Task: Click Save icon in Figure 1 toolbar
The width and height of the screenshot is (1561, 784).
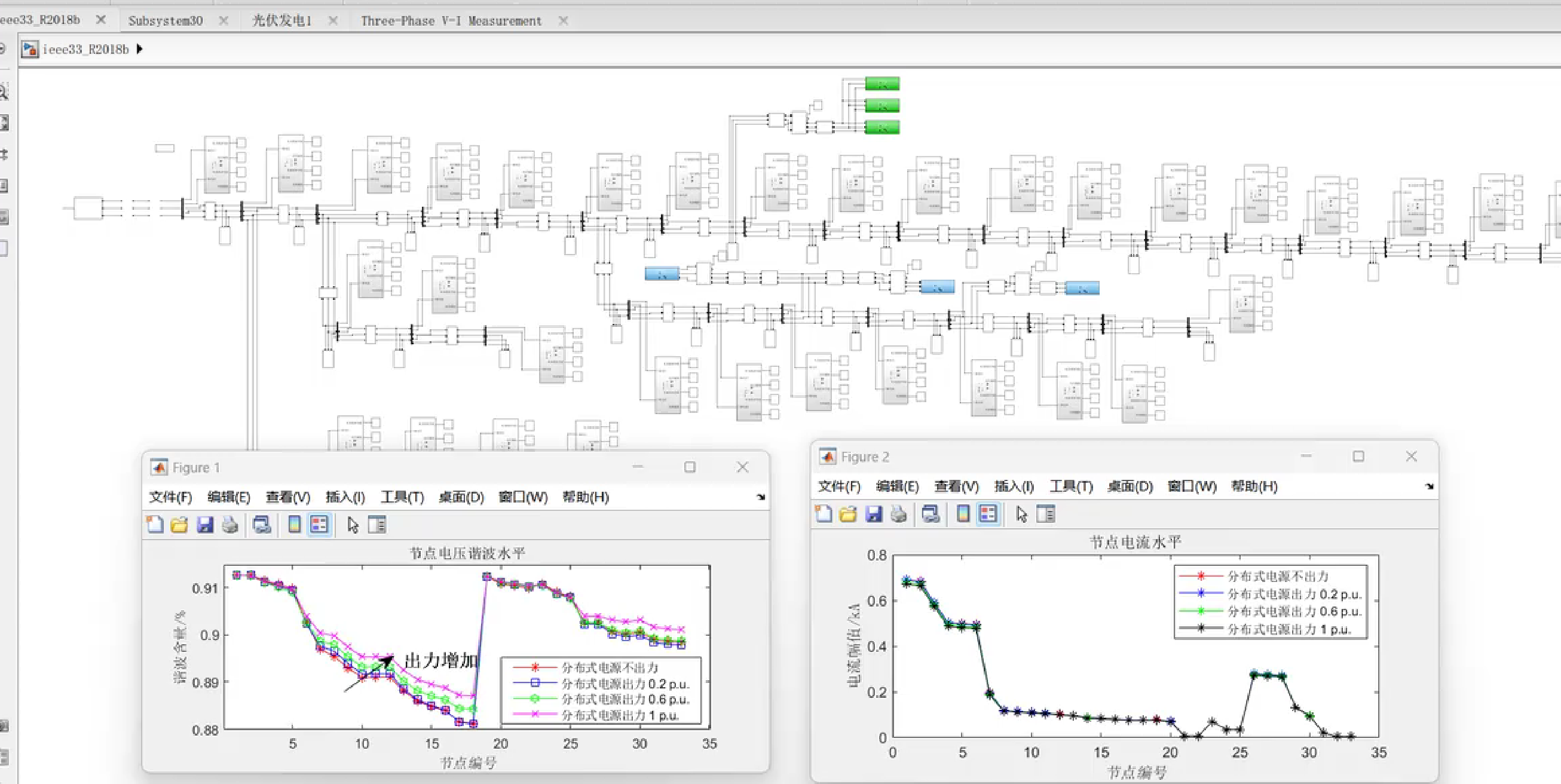Action: pos(205,525)
